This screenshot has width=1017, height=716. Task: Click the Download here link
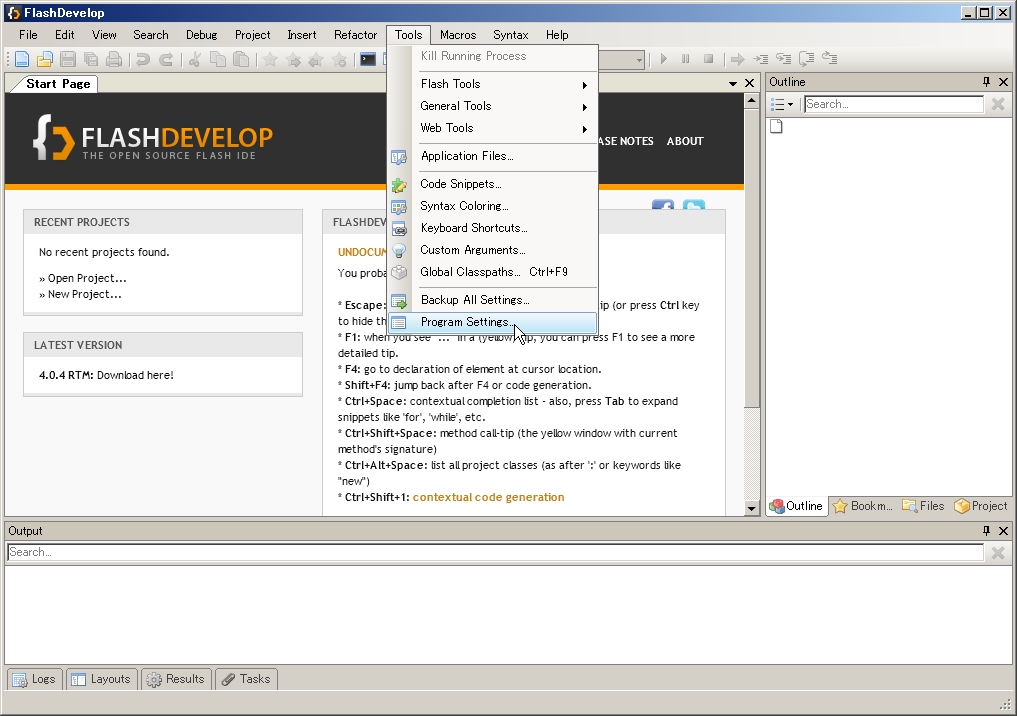tap(135, 375)
